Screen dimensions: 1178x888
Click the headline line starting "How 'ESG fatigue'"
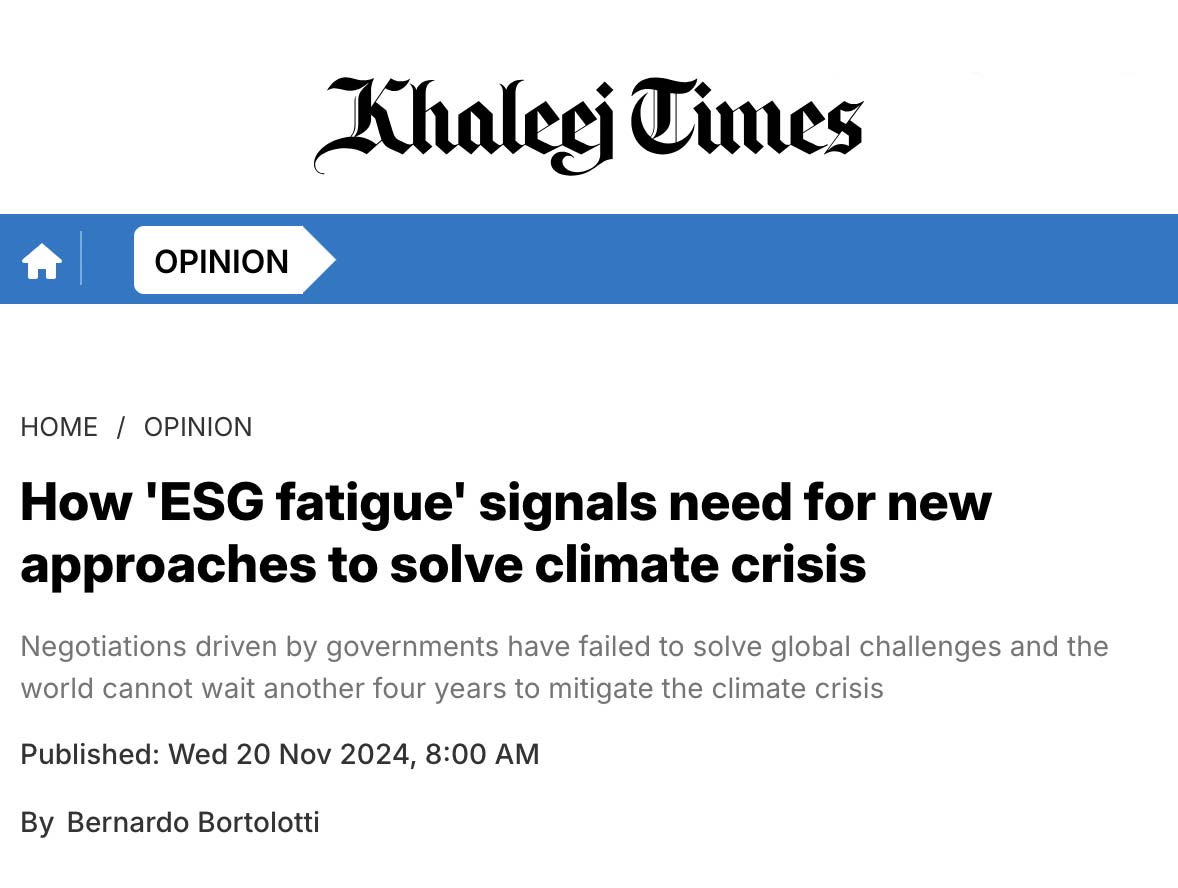tap(505, 501)
